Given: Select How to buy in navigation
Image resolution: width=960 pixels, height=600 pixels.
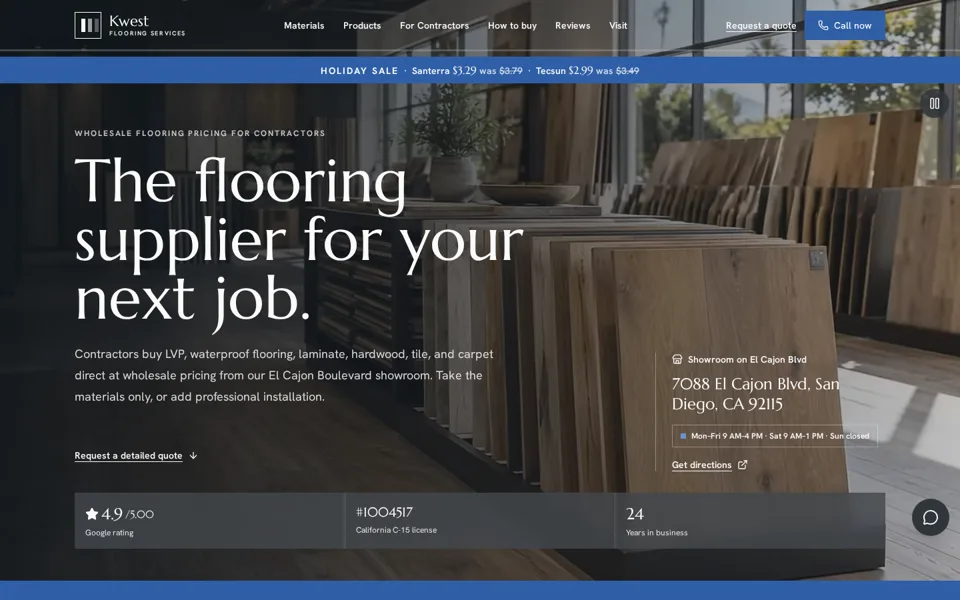Looking at the screenshot, I should tap(512, 26).
